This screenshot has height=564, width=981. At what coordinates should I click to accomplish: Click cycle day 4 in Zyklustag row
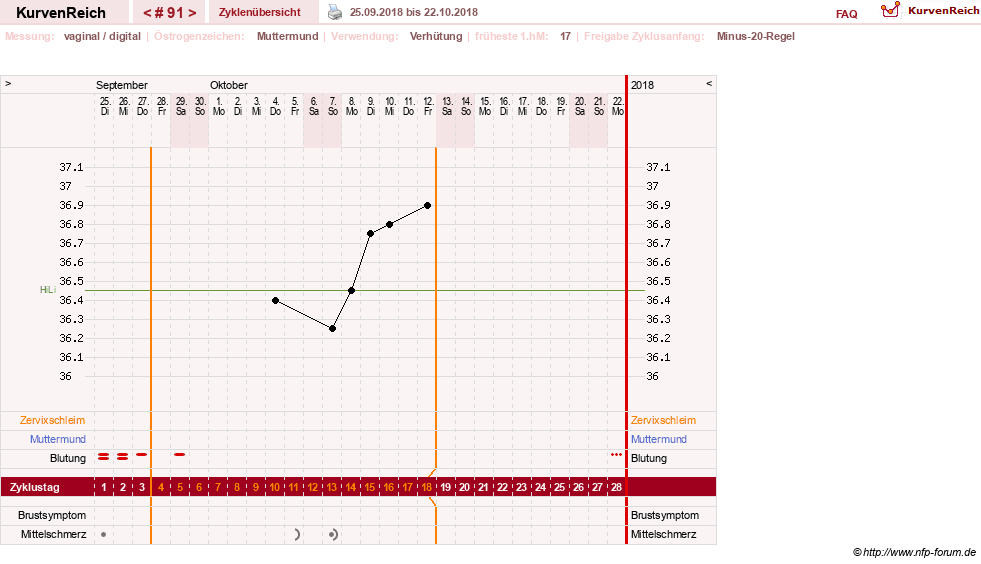tap(161, 487)
